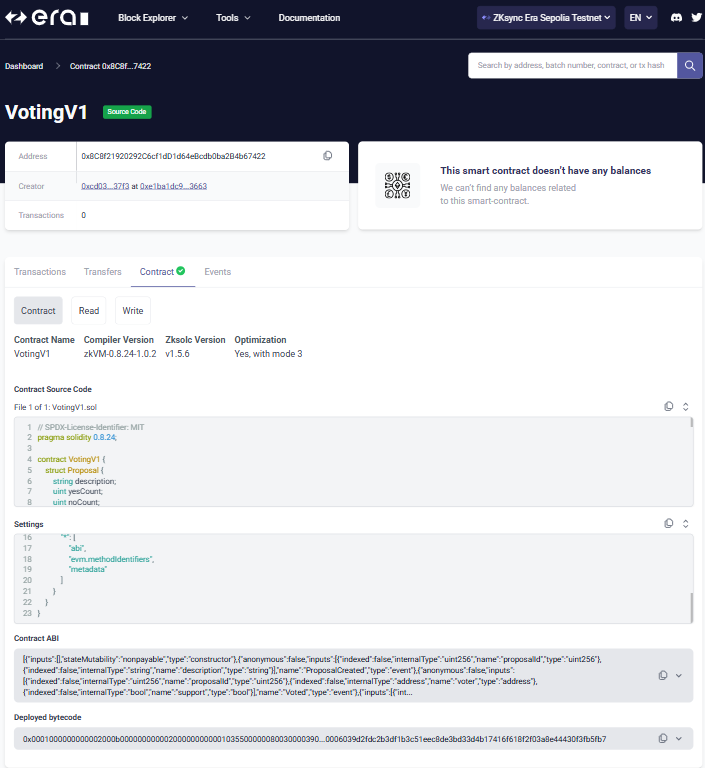Open the Tools dropdown menu

(233, 18)
